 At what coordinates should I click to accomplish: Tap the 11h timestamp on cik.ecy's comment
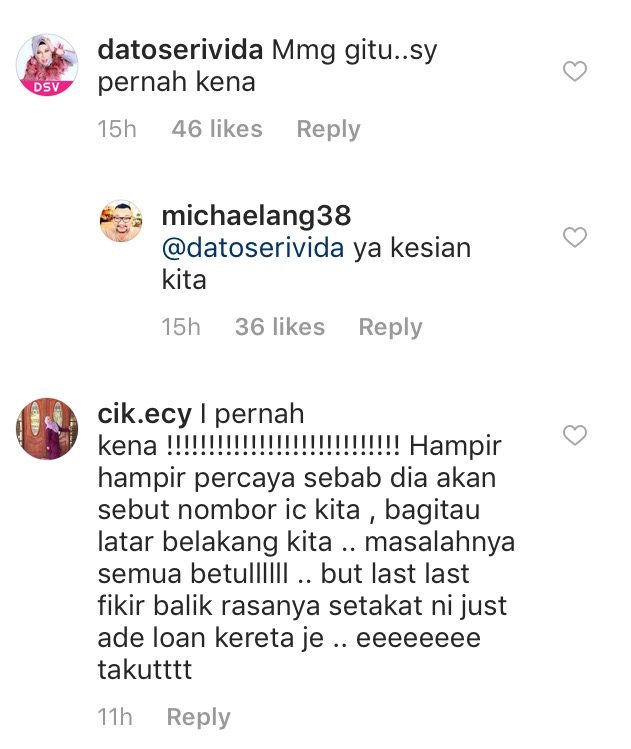115,717
